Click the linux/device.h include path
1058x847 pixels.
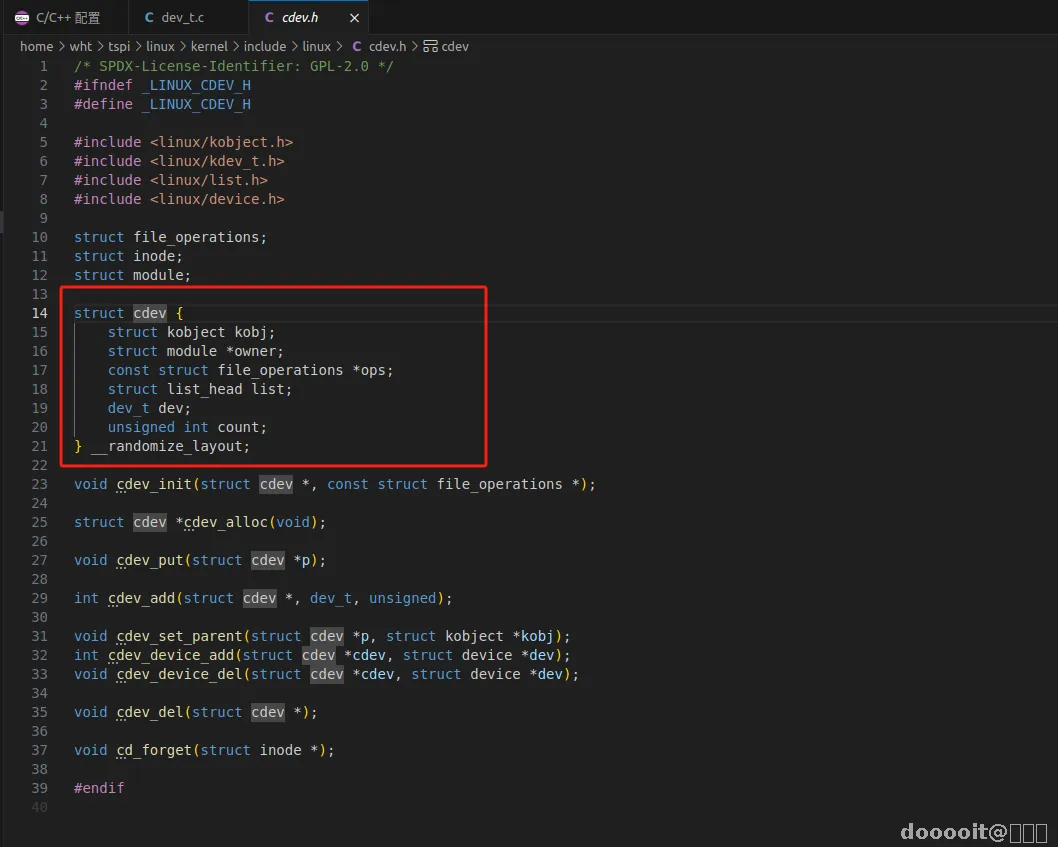coord(217,199)
